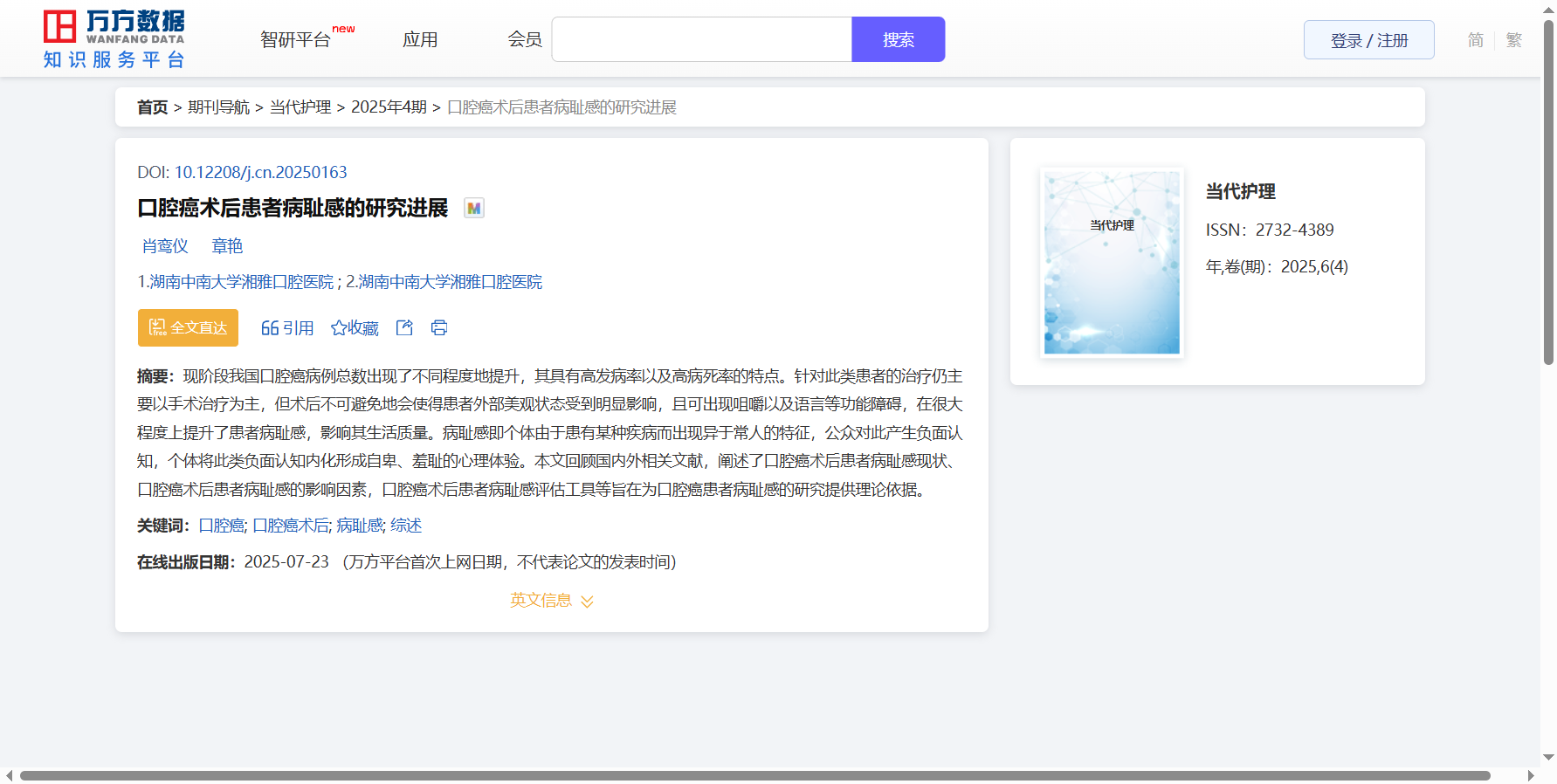Viewport: 1557px width, 784px height.
Task: Switch to traditional Chinese 繁
Action: point(1514,40)
